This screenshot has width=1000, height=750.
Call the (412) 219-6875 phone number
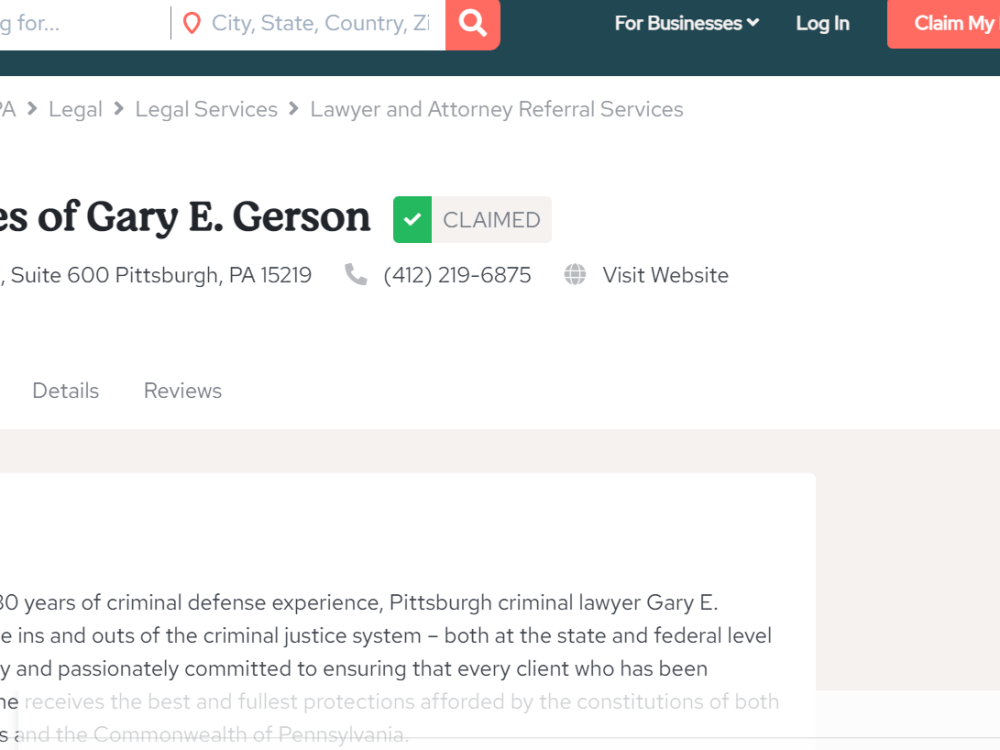click(457, 275)
